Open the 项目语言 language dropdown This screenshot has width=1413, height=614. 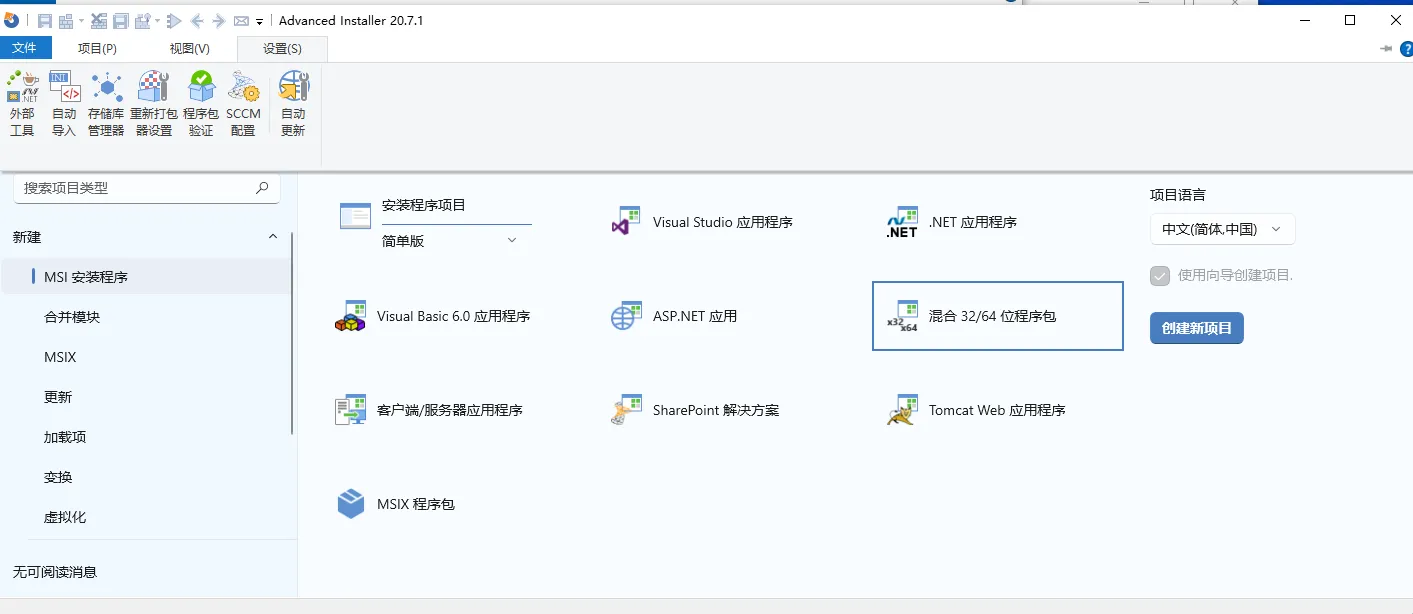(1222, 228)
